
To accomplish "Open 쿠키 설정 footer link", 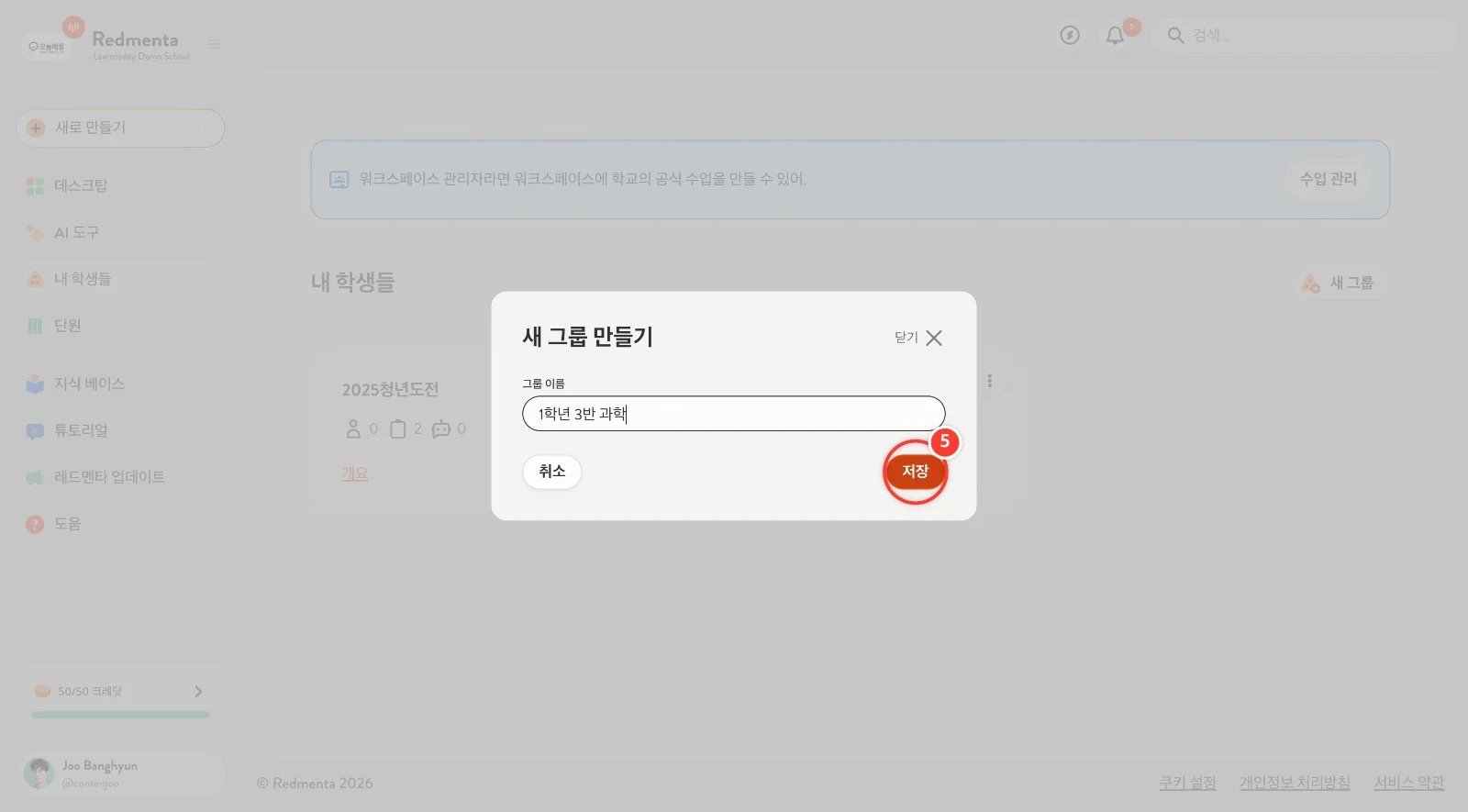I will (x=1187, y=783).
